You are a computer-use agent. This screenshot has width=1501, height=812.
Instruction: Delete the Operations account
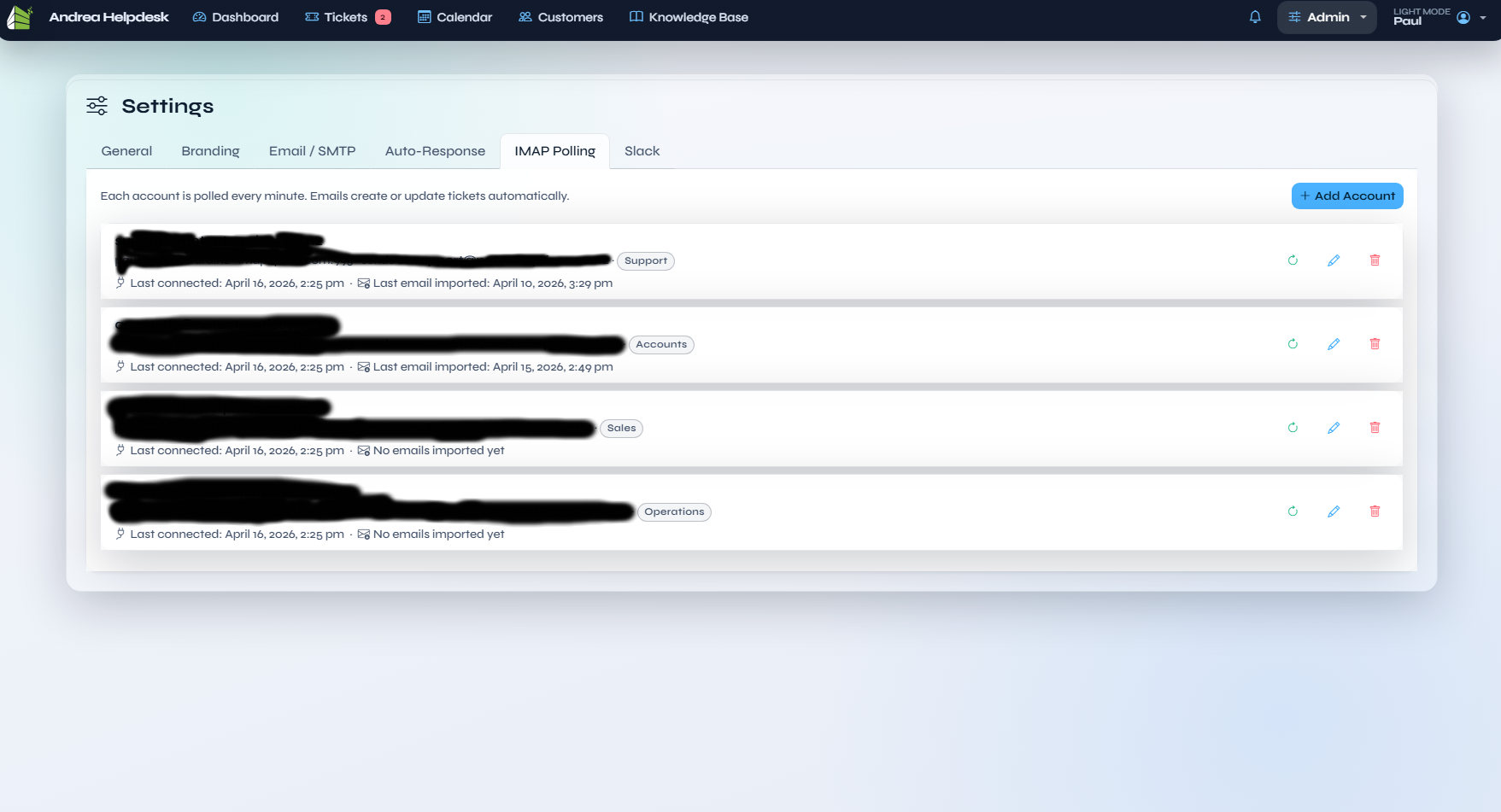point(1375,511)
